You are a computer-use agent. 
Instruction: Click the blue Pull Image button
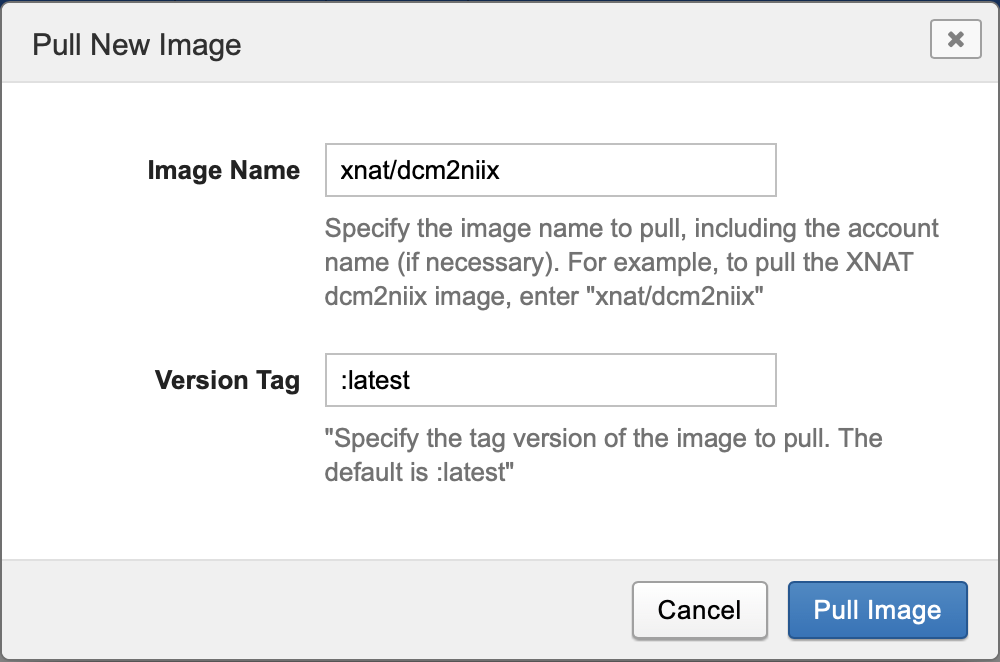pos(877,610)
